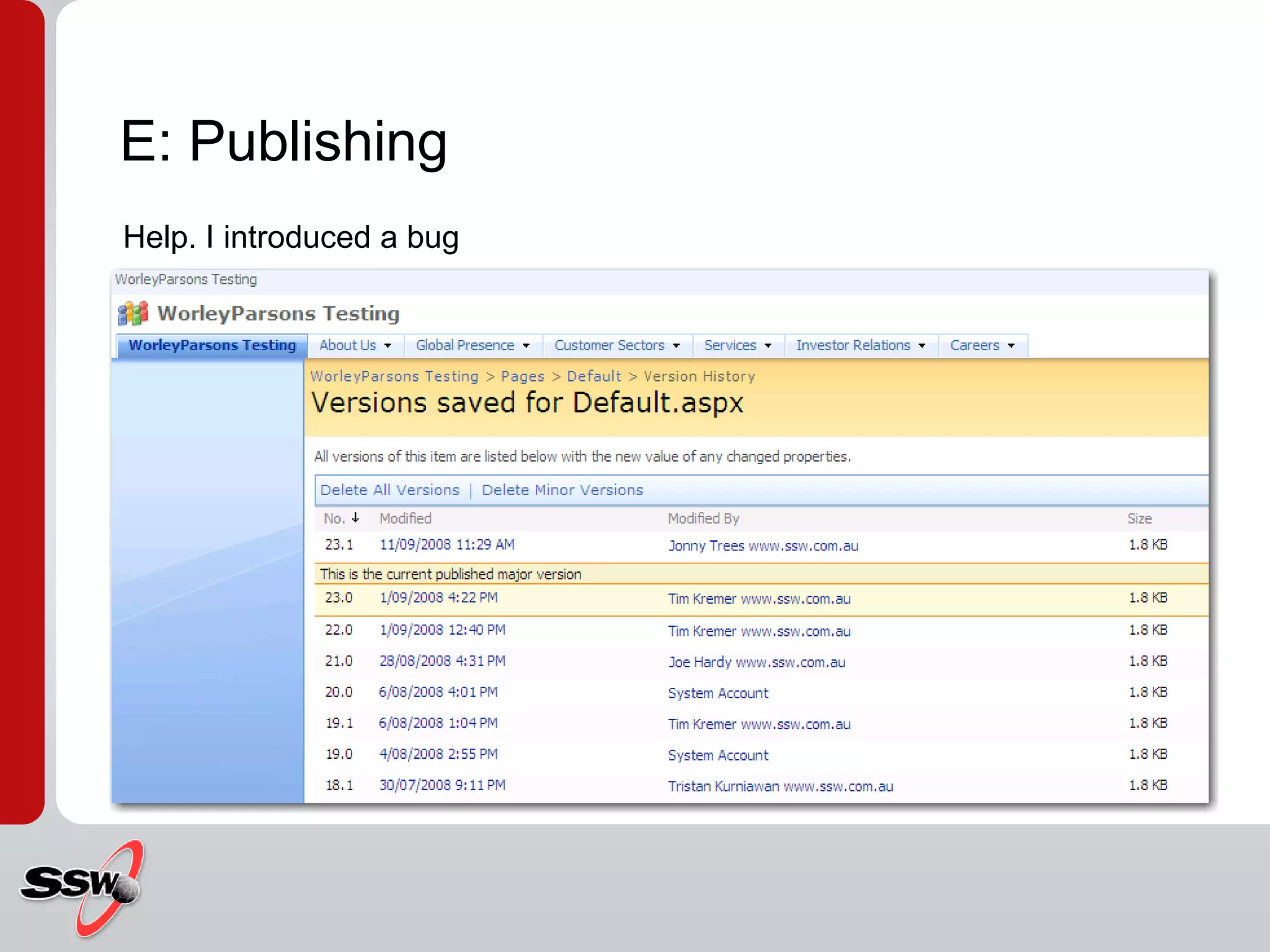Open version dated 1/09/2008 4:22 PM
1270x952 pixels.
[x=438, y=597]
